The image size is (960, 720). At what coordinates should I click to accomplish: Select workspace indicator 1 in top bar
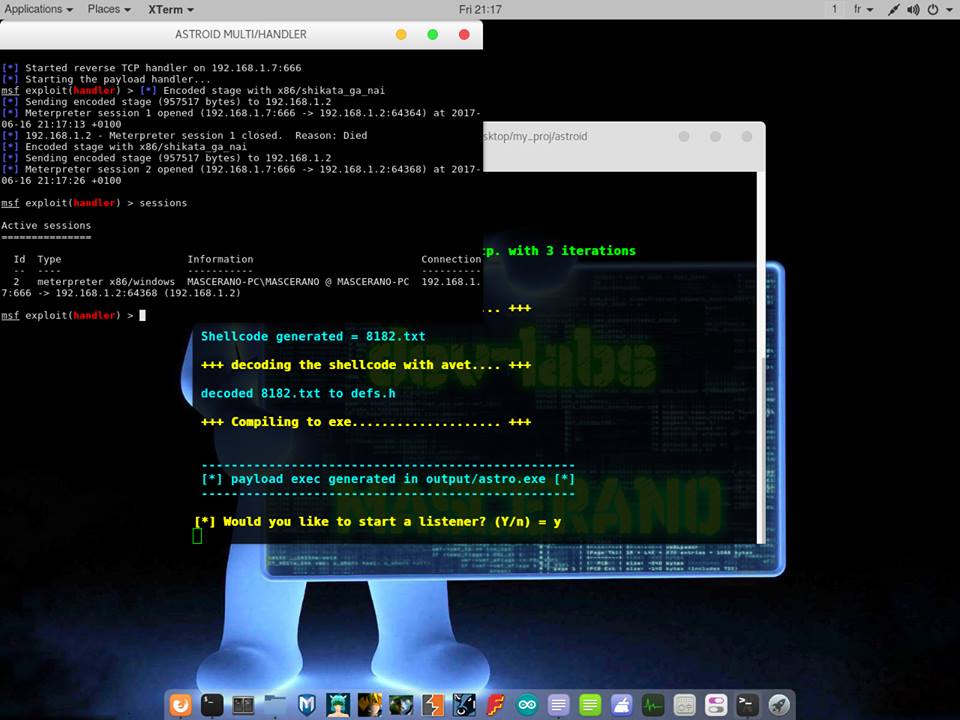click(x=834, y=10)
